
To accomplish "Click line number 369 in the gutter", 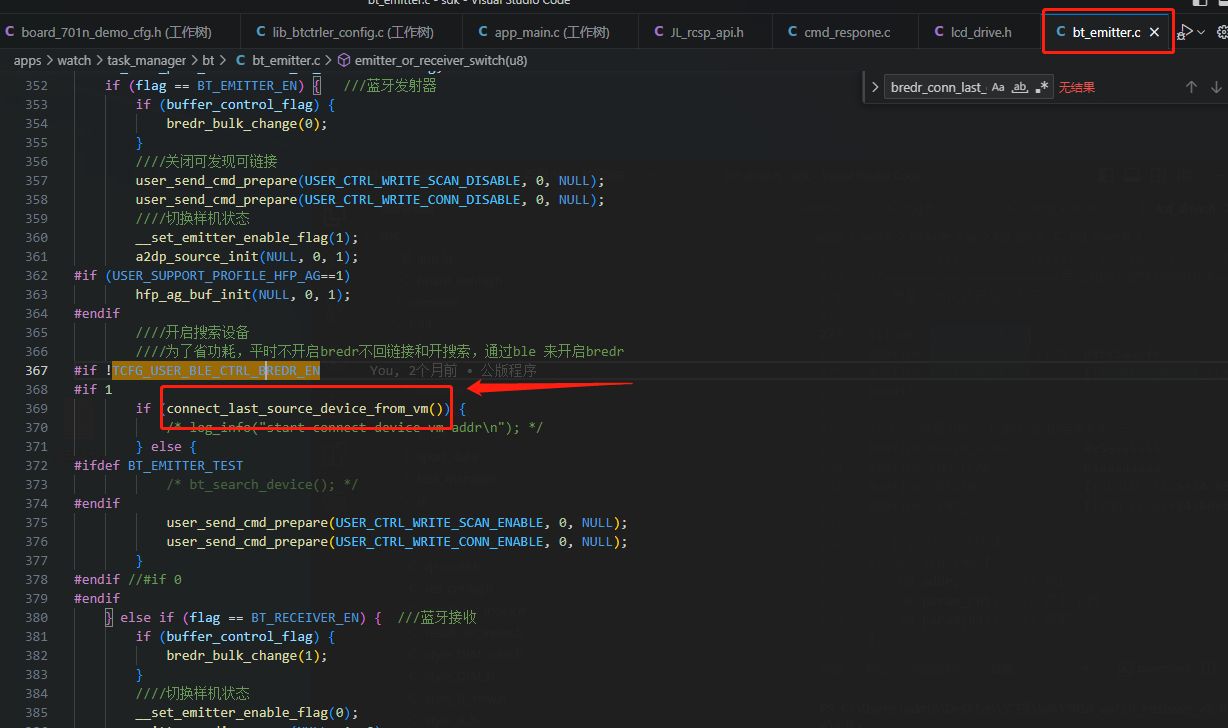I will [x=36, y=408].
